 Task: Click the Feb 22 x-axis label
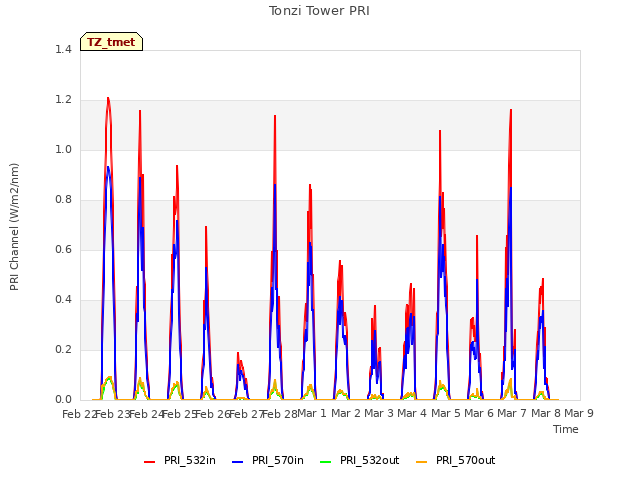click(x=79, y=414)
